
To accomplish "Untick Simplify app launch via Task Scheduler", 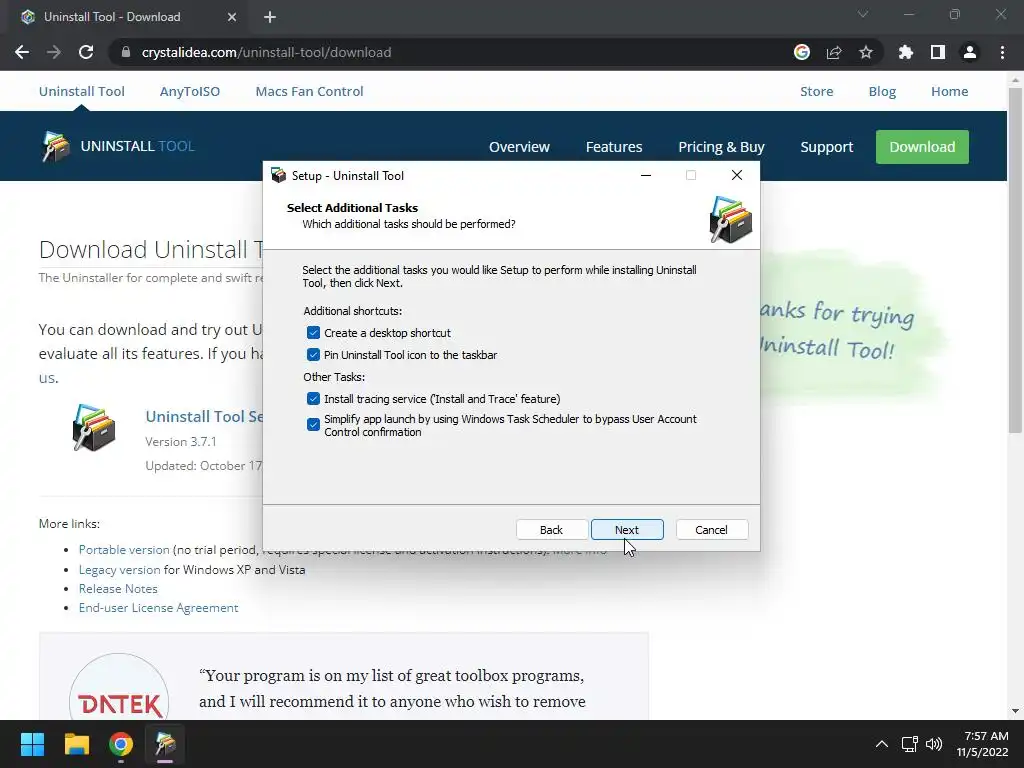I will pyautogui.click(x=313, y=424).
